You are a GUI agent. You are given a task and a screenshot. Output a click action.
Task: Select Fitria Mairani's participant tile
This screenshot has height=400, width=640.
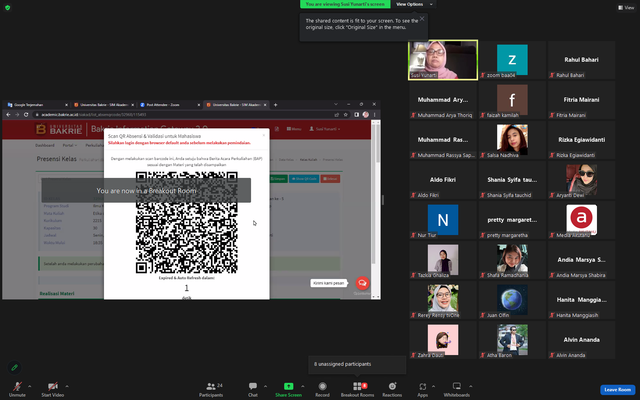(581, 100)
